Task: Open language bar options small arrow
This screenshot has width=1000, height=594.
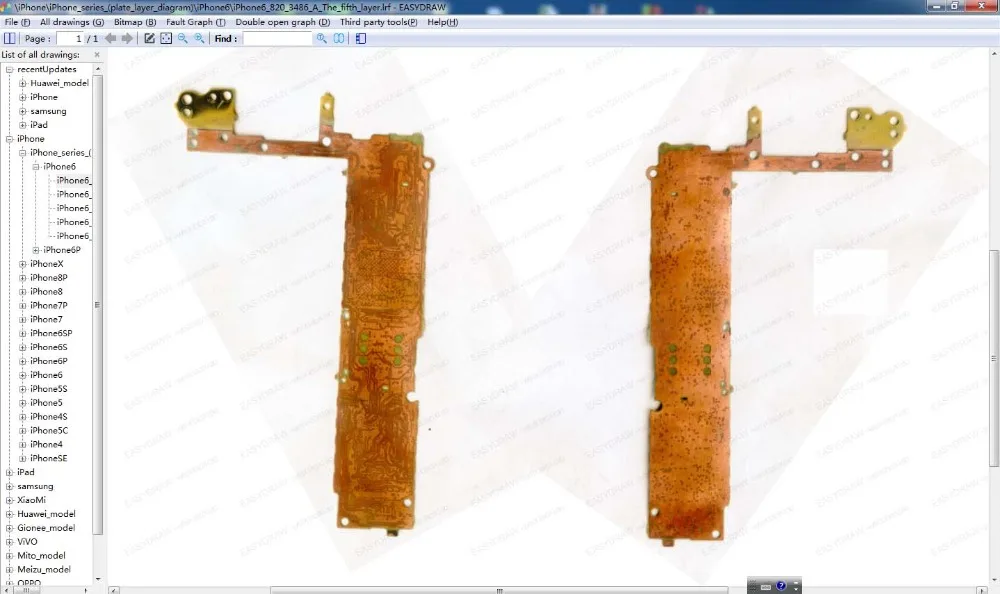Action: click(x=795, y=588)
